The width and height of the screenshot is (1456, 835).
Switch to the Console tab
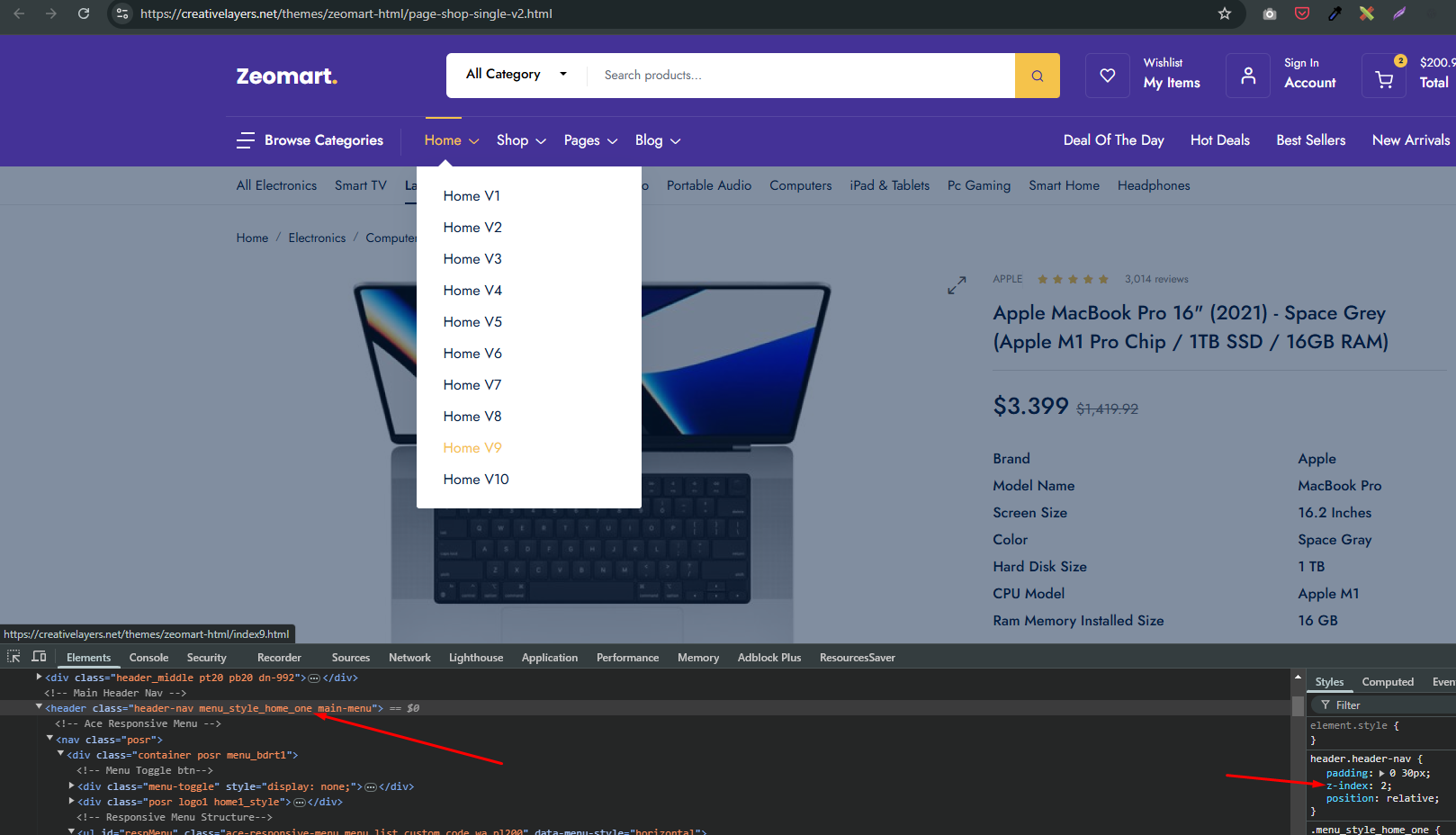[148, 658]
